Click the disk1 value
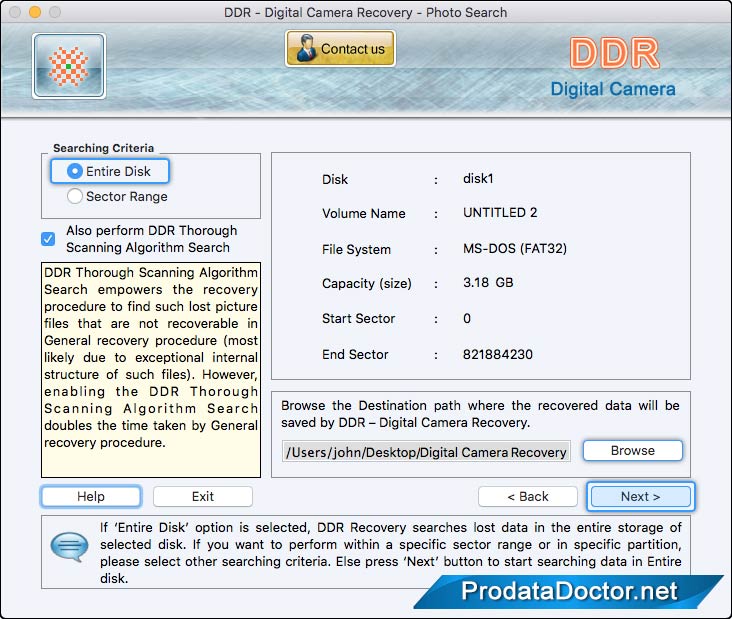Viewport: 732px width, 619px height. [478, 179]
